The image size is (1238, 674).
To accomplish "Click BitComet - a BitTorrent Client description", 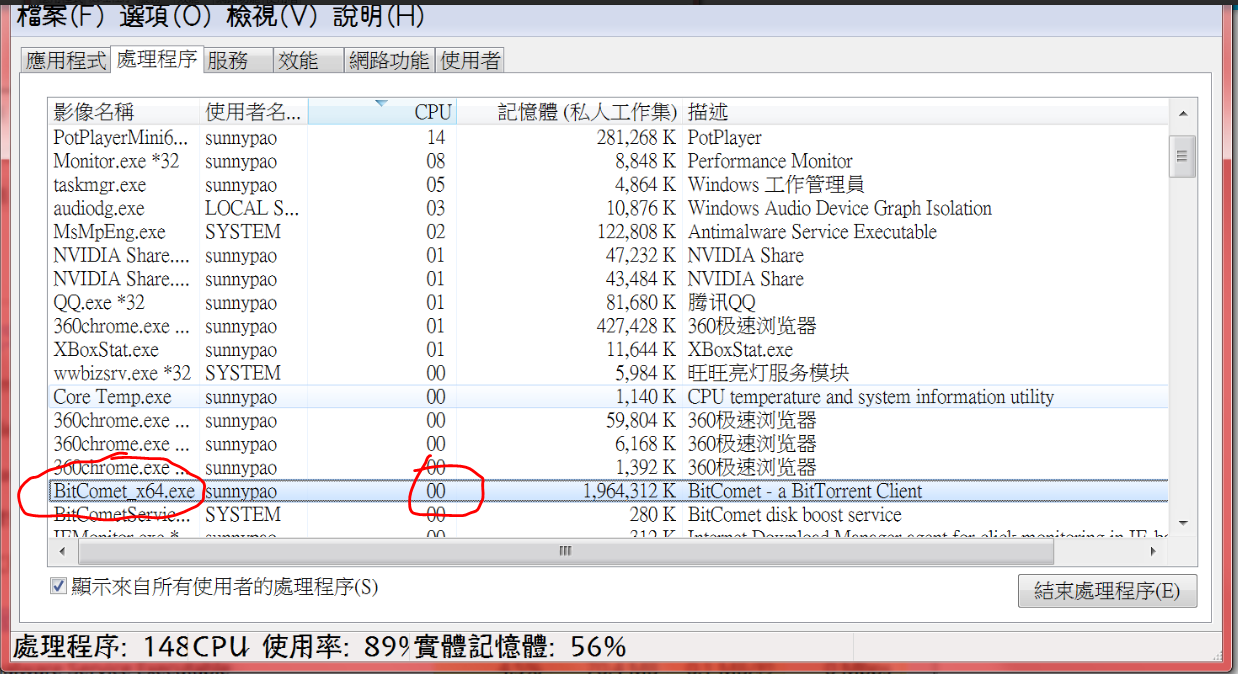I will tap(805, 491).
